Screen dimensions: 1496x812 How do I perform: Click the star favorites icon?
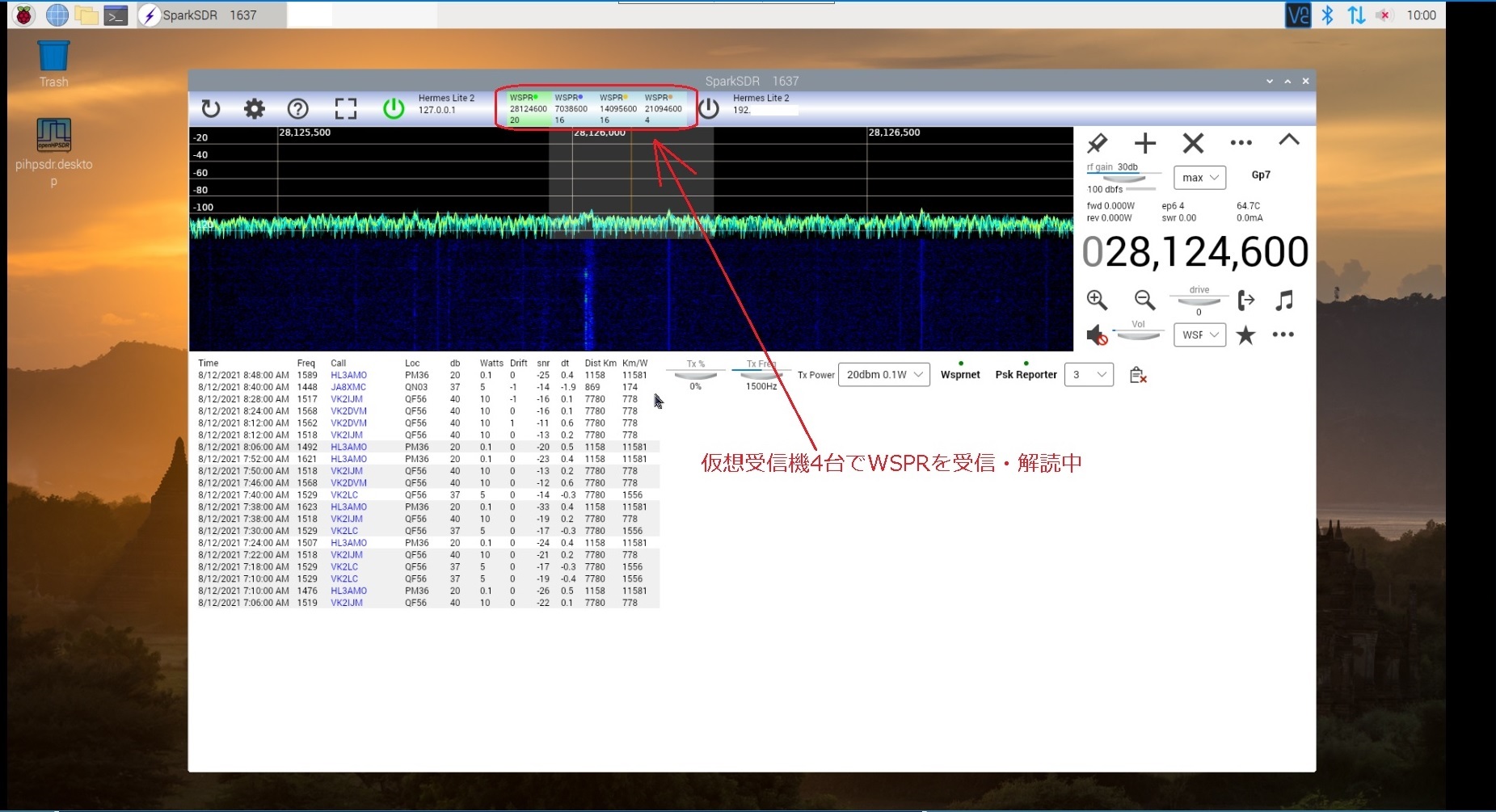1245,335
